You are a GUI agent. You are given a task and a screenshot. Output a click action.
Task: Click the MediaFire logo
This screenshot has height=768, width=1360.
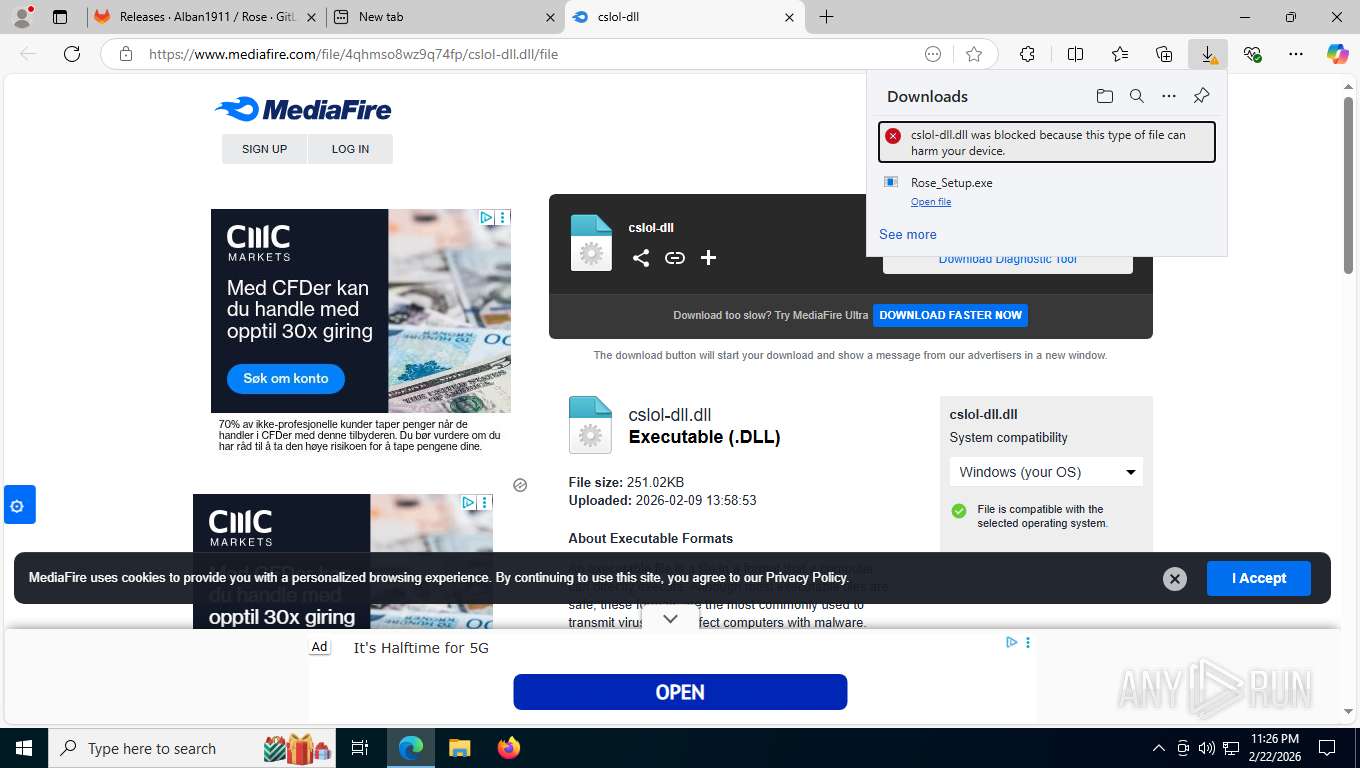tap(303, 109)
